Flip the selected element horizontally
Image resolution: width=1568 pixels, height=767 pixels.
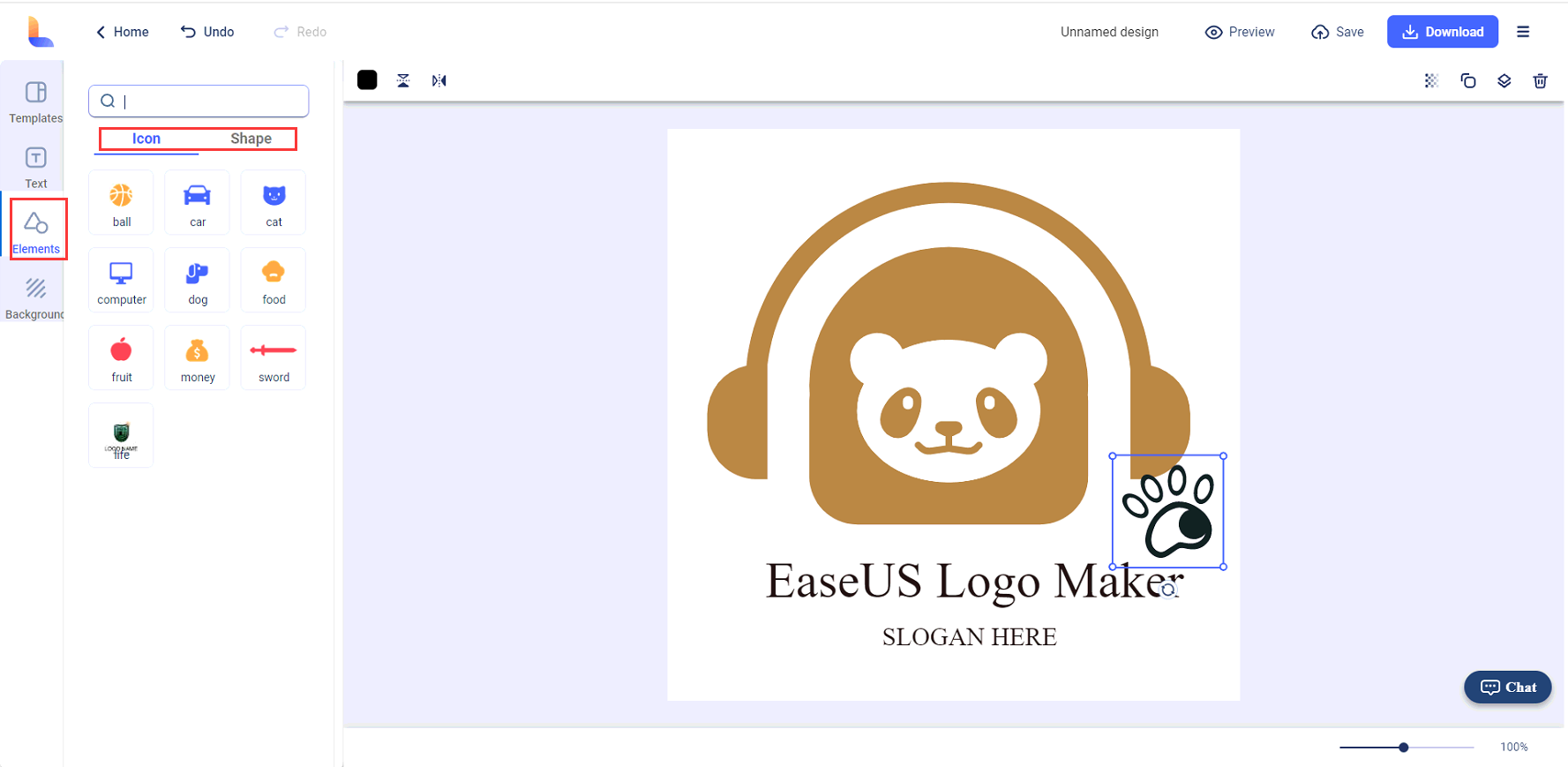439,80
